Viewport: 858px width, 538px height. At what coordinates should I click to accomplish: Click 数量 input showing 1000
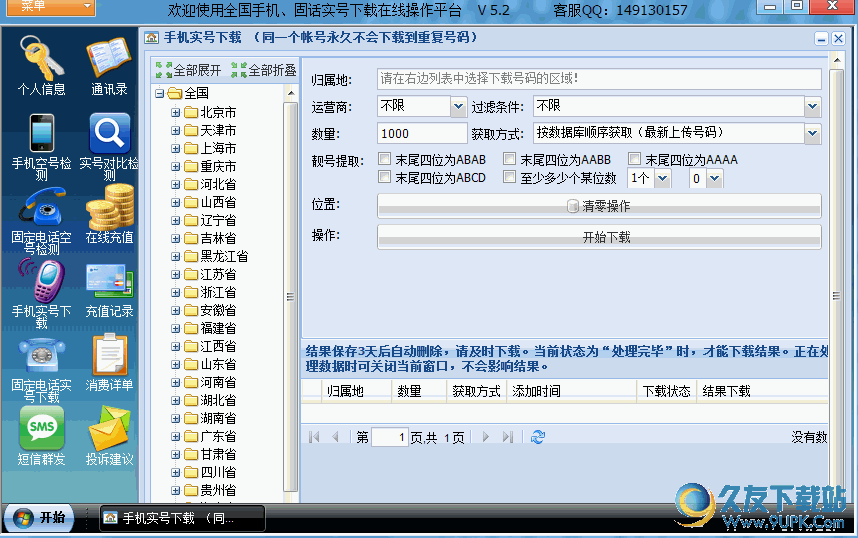[x=422, y=133]
